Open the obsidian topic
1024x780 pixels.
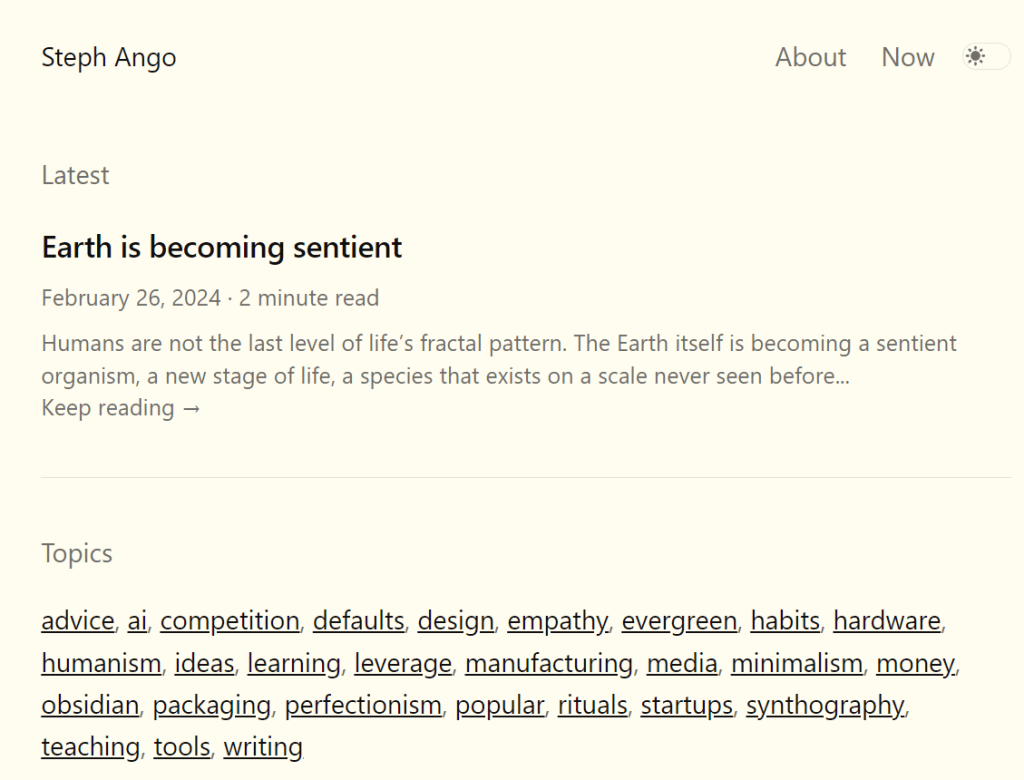pos(90,705)
